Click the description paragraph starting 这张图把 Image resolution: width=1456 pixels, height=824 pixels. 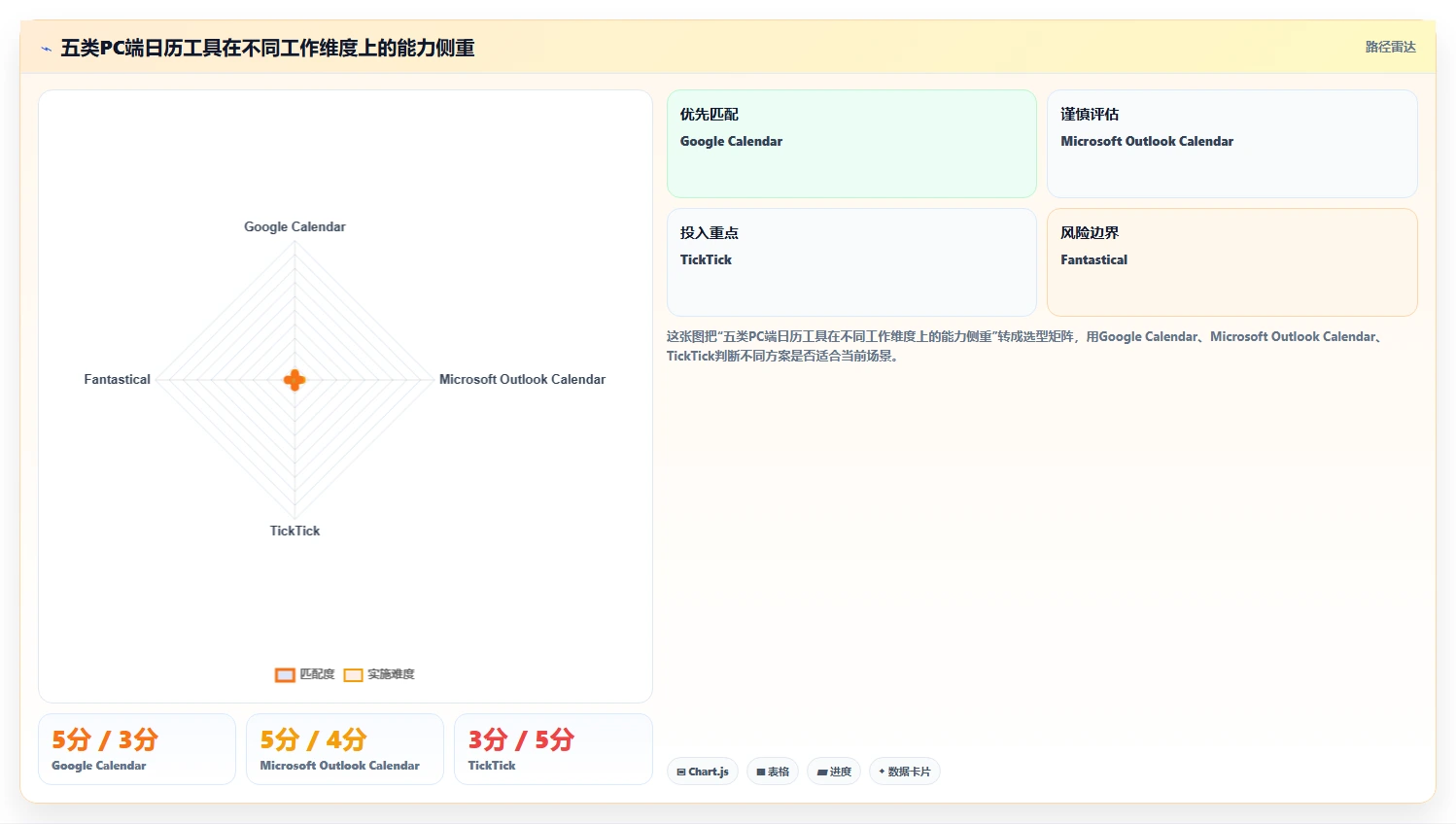(1026, 346)
